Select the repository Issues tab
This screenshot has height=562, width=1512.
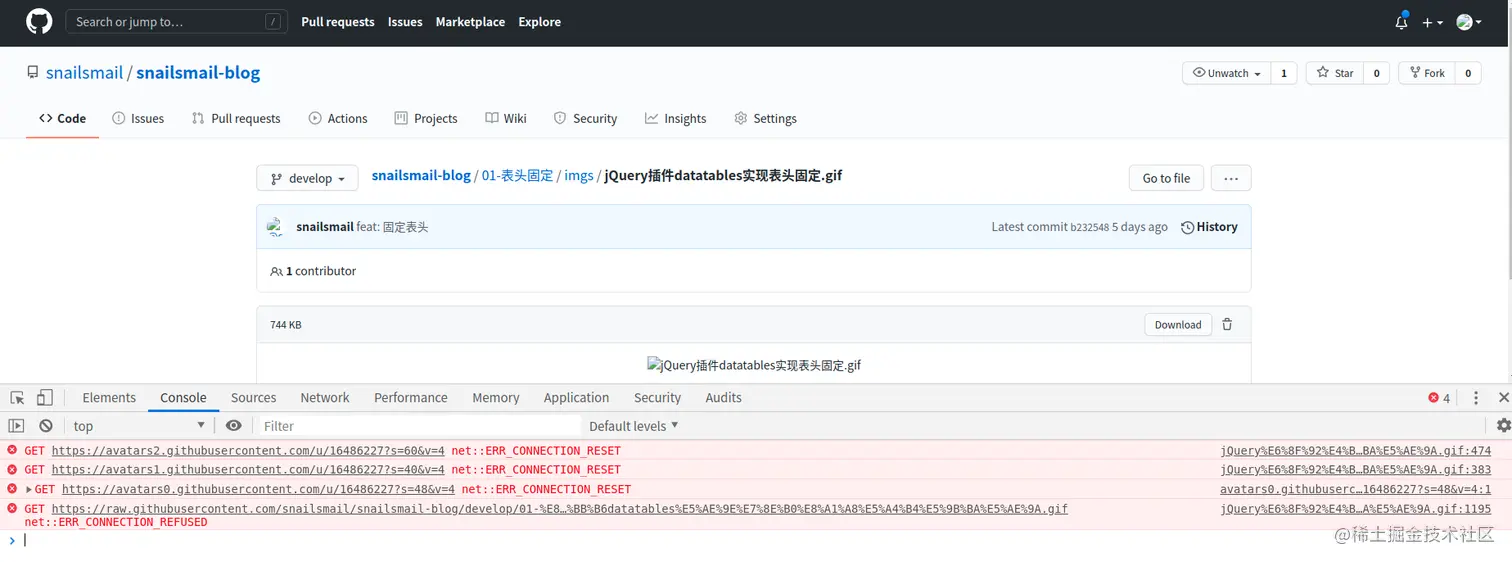138,118
